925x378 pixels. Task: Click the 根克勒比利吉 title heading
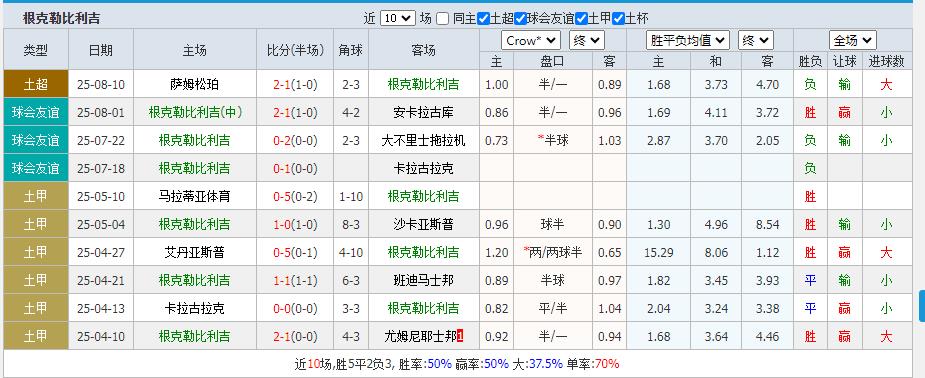(x=61, y=18)
